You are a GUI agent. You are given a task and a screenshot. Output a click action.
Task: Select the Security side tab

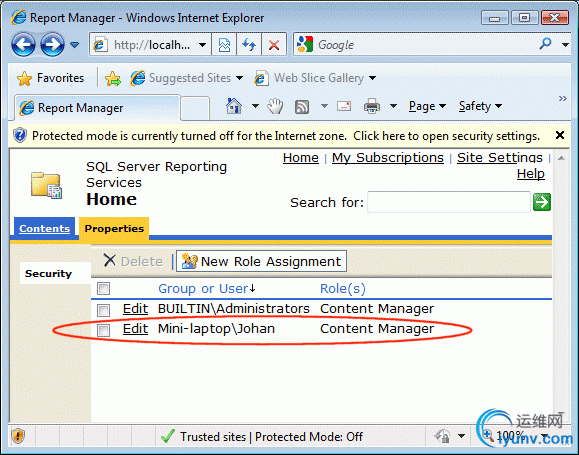tap(55, 273)
